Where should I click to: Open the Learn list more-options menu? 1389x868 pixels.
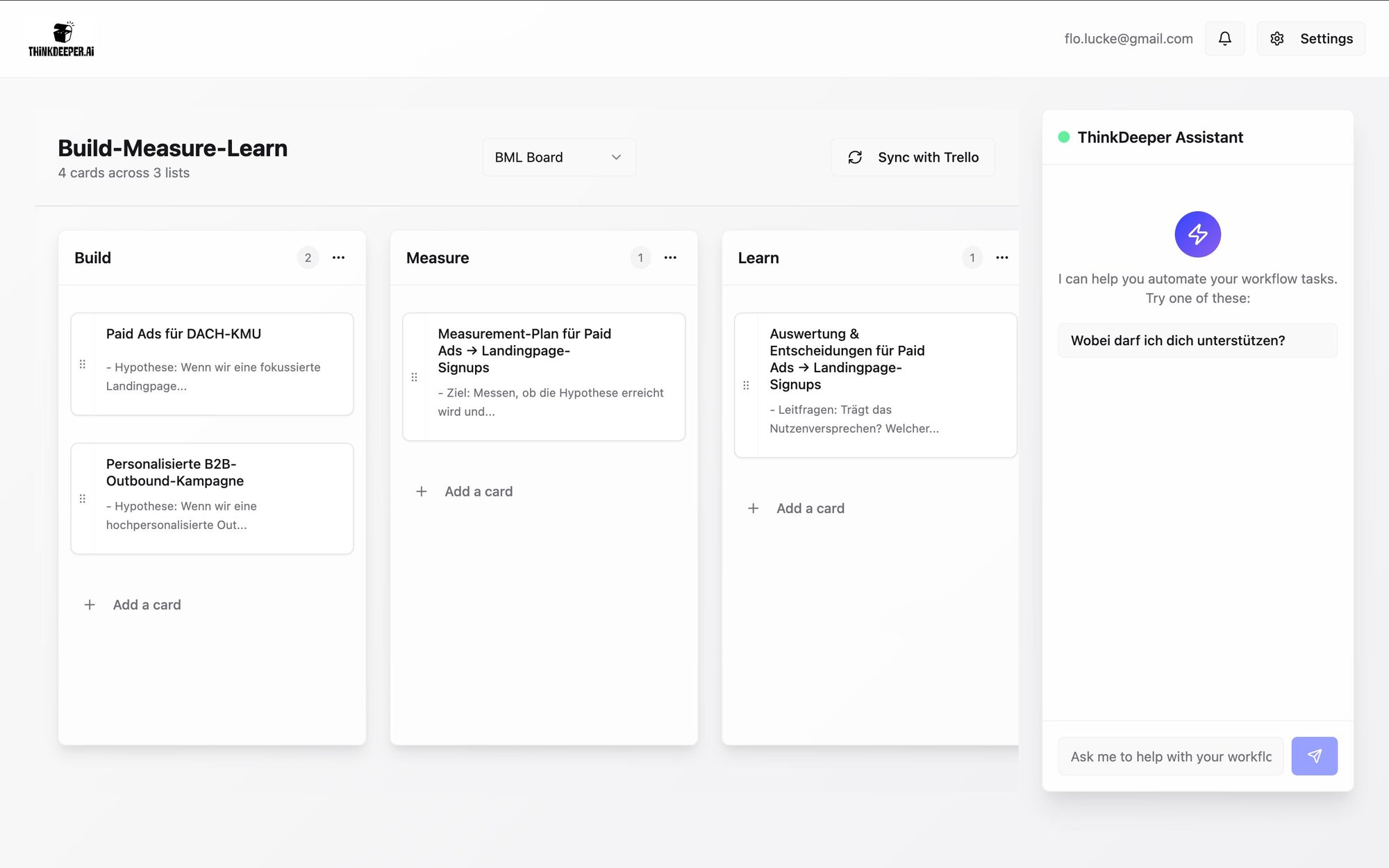(1001, 258)
